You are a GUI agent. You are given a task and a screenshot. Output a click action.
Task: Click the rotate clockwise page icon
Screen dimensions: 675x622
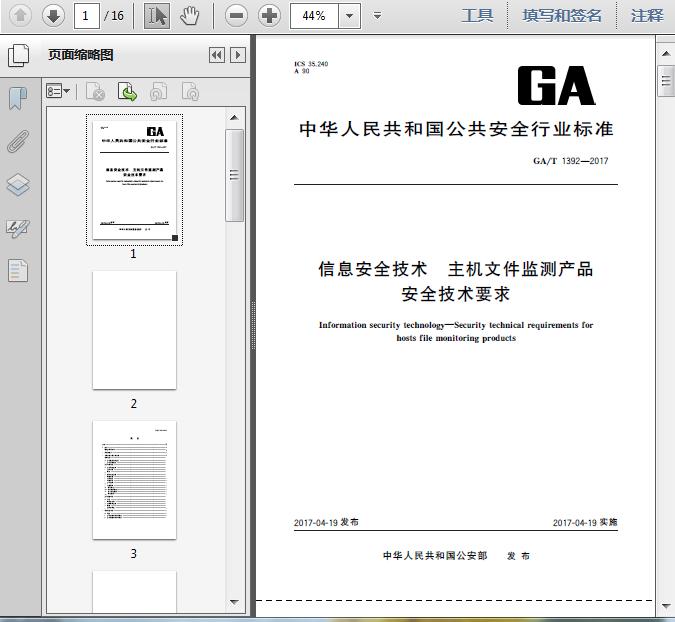(190, 92)
